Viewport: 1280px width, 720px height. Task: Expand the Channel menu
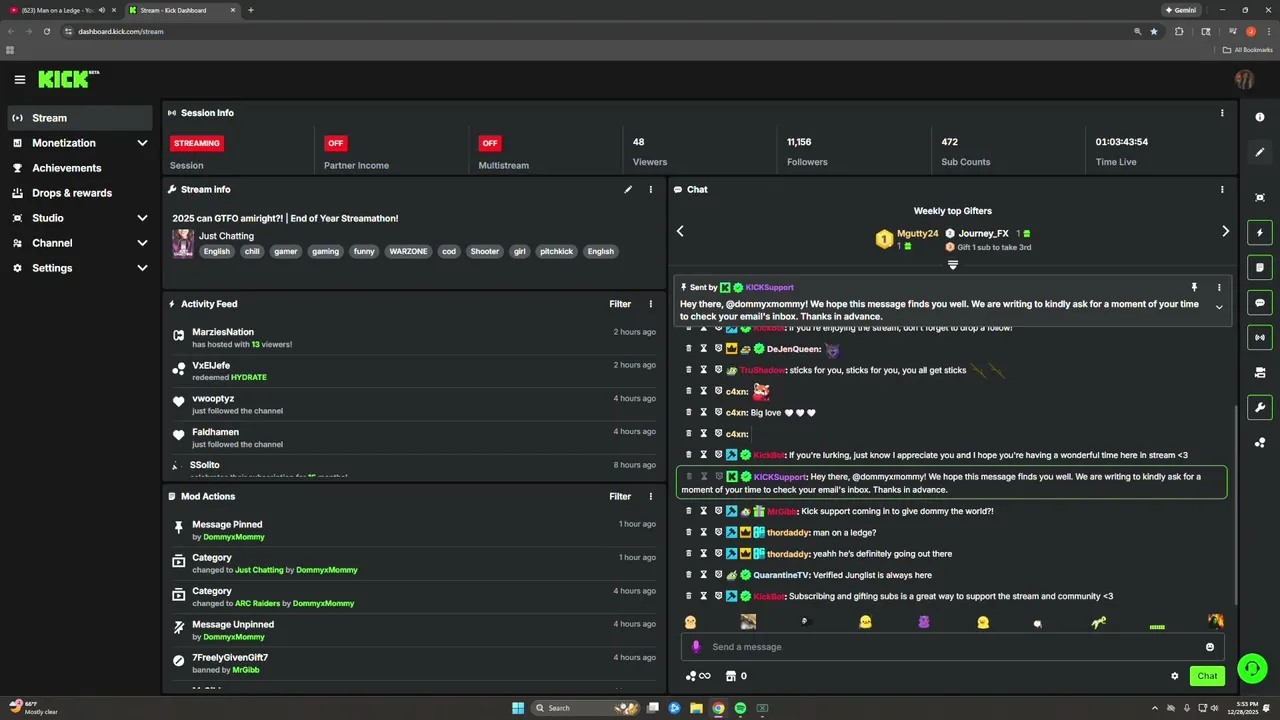click(x=80, y=243)
